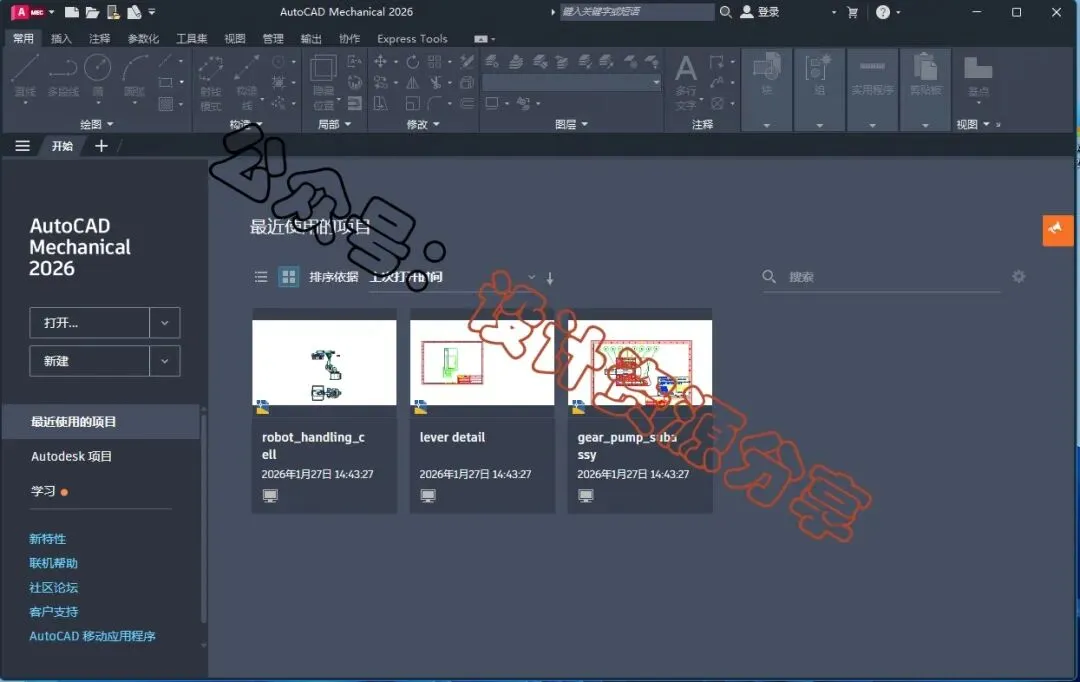
Task: Expand the 图层 layer panel
Action: click(x=571, y=124)
